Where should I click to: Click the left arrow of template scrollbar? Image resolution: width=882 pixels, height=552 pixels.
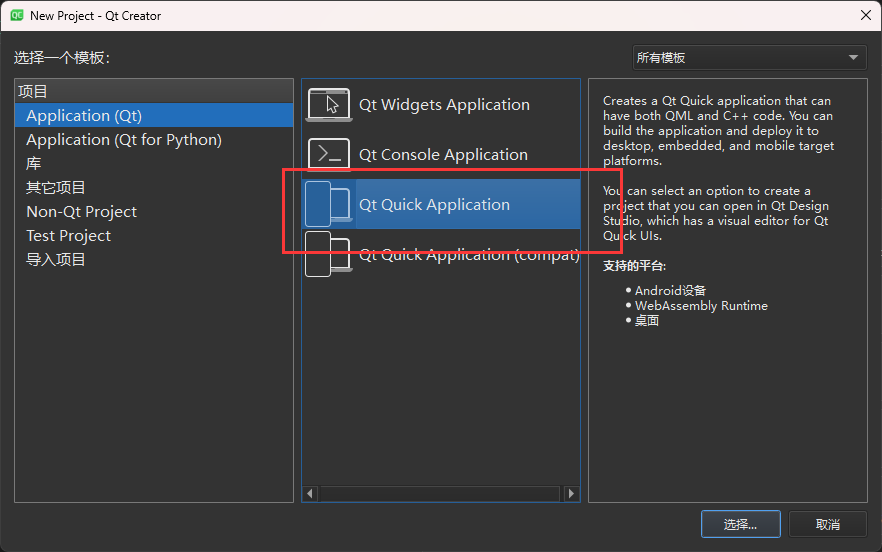(x=310, y=493)
